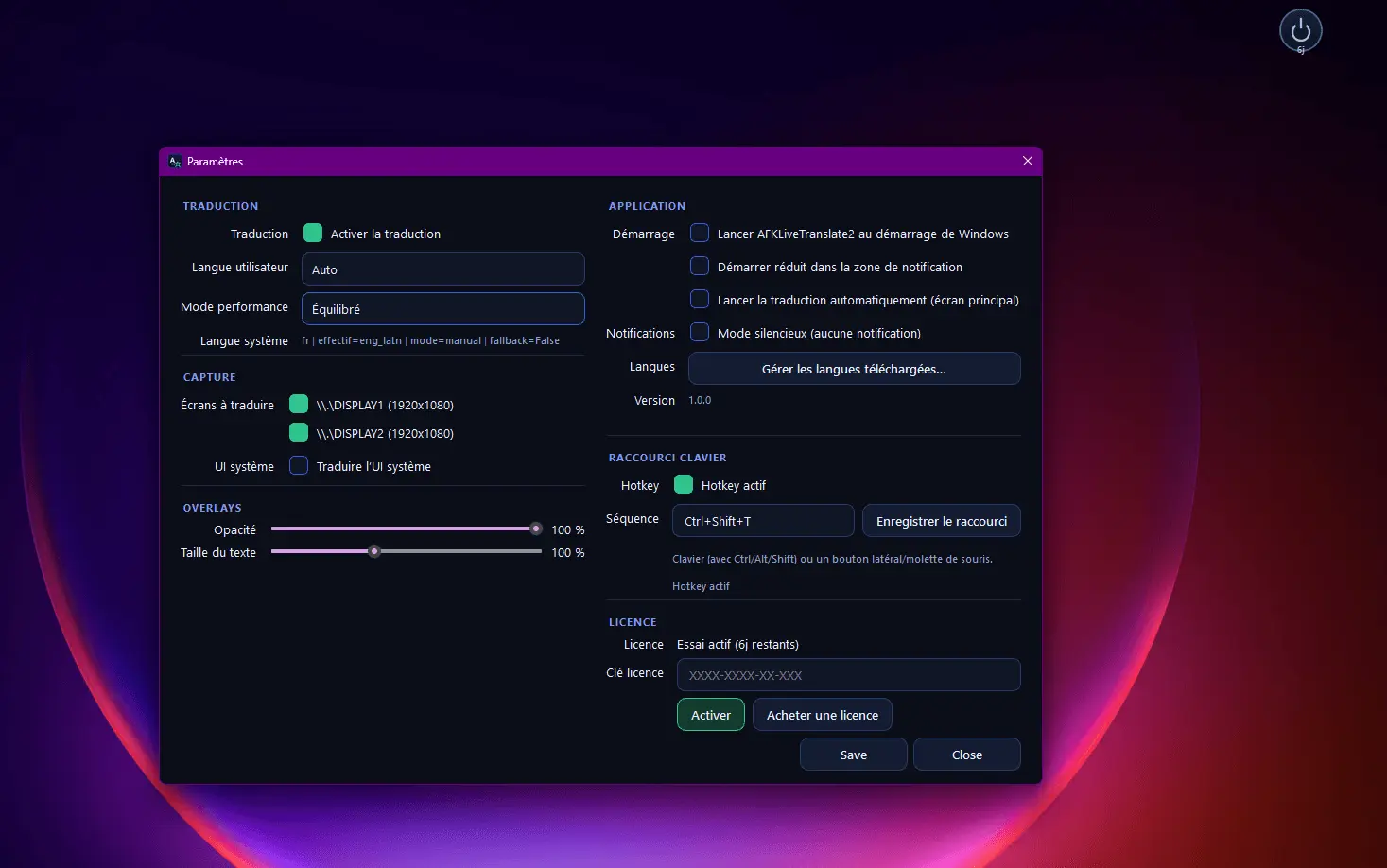Click Enregistrer le raccourci button
Viewport: 1387px width, 868px height.
[942, 521]
